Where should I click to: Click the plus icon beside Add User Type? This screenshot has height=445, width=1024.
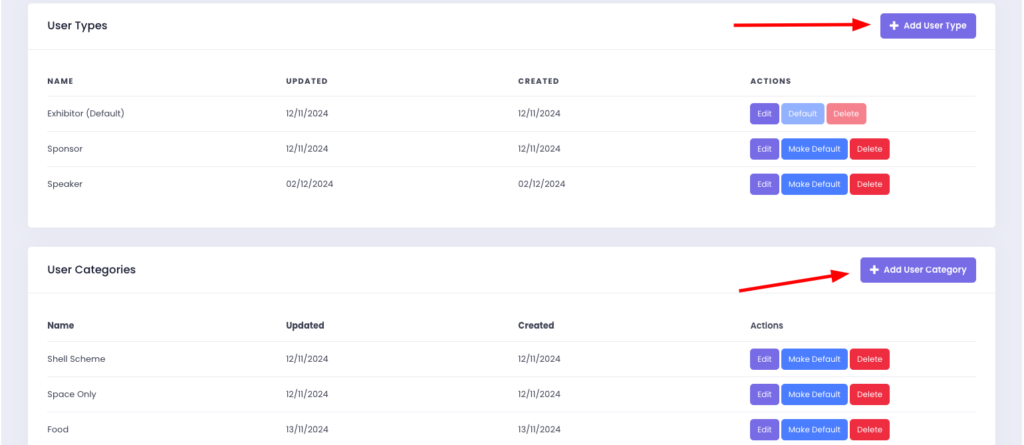point(894,26)
